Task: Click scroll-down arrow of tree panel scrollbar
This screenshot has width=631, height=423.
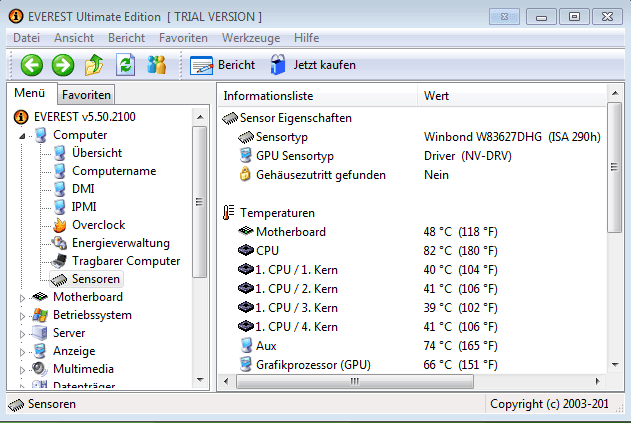Action: (x=200, y=380)
